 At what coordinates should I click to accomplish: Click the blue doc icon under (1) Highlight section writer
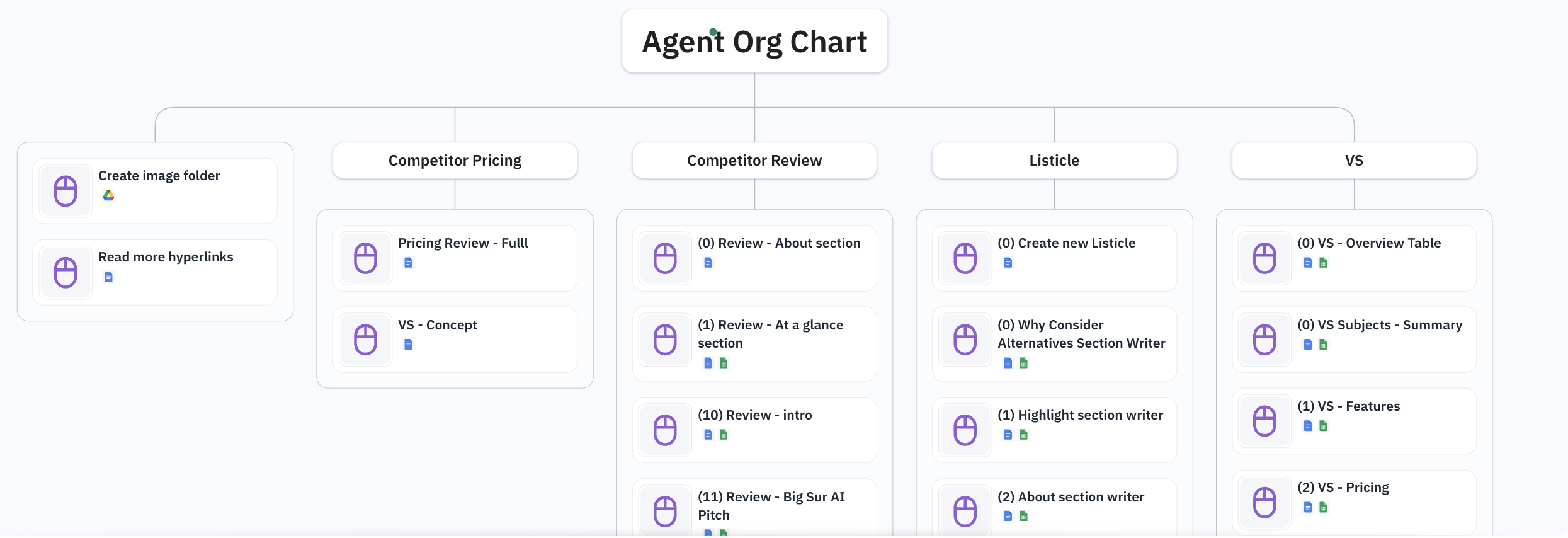pos(1008,435)
